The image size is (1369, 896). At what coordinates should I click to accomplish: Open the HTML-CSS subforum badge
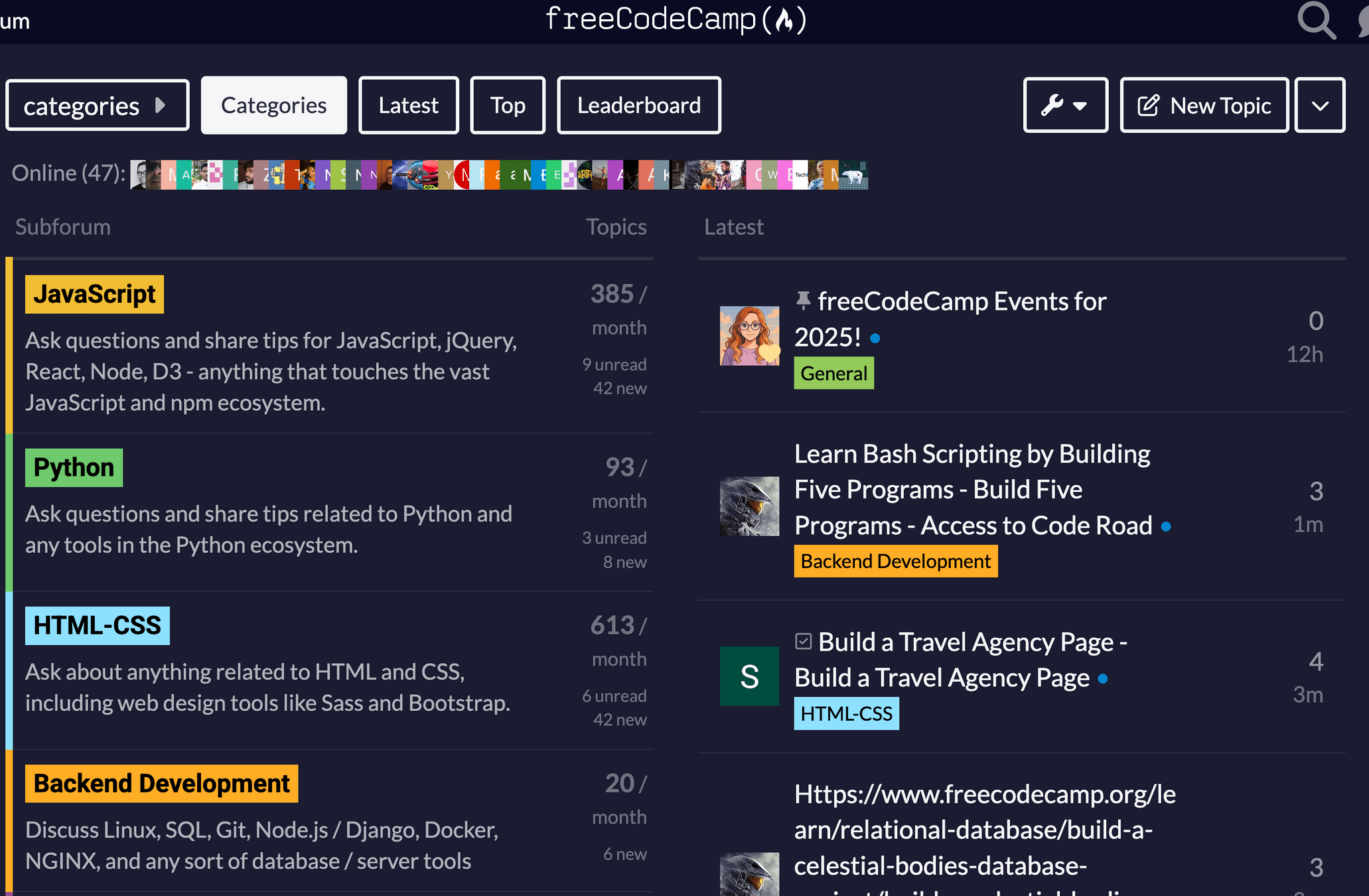pyautogui.click(x=97, y=626)
